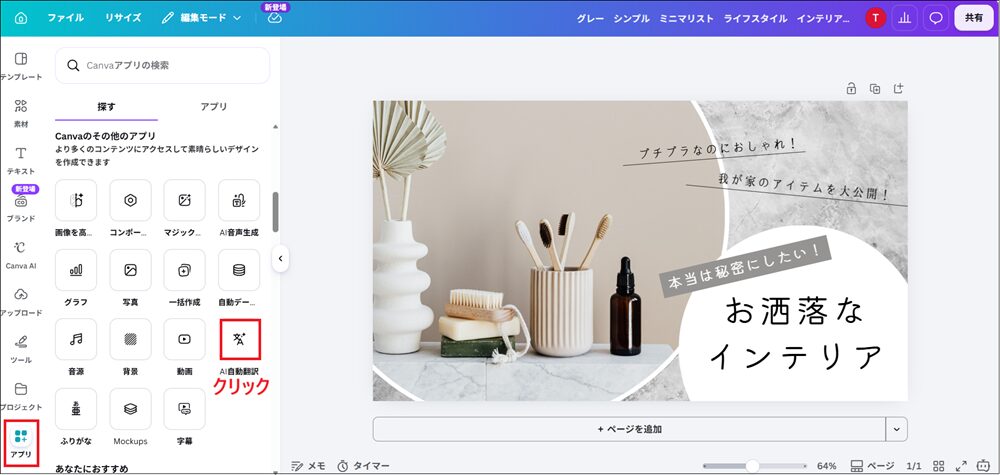Viewport: 1000px width, 475px height.
Task: Open the 素材 elements panel
Action: 21,113
